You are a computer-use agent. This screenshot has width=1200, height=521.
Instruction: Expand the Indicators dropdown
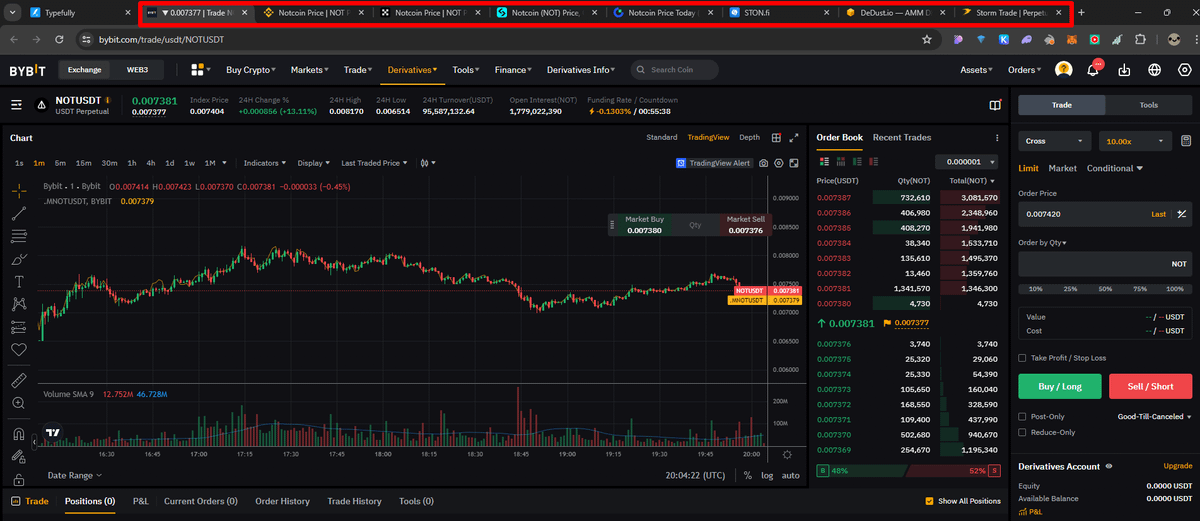pos(265,163)
